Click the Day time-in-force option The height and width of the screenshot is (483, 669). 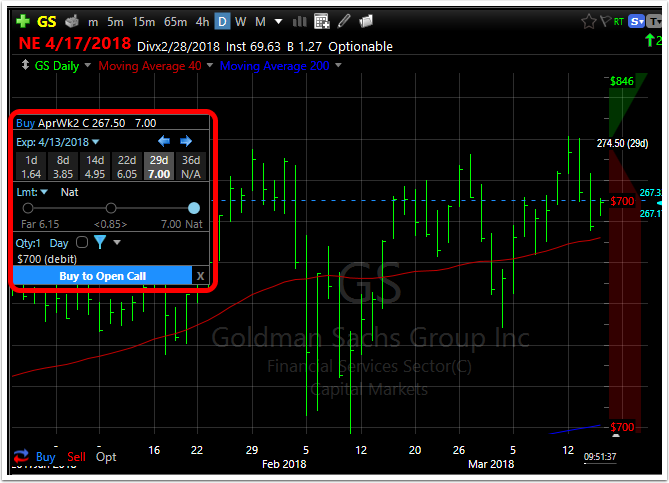(59, 243)
